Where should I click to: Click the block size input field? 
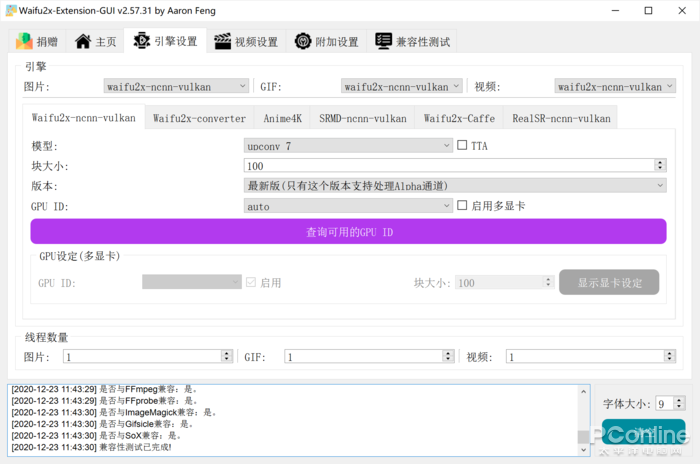pyautogui.click(x=448, y=166)
